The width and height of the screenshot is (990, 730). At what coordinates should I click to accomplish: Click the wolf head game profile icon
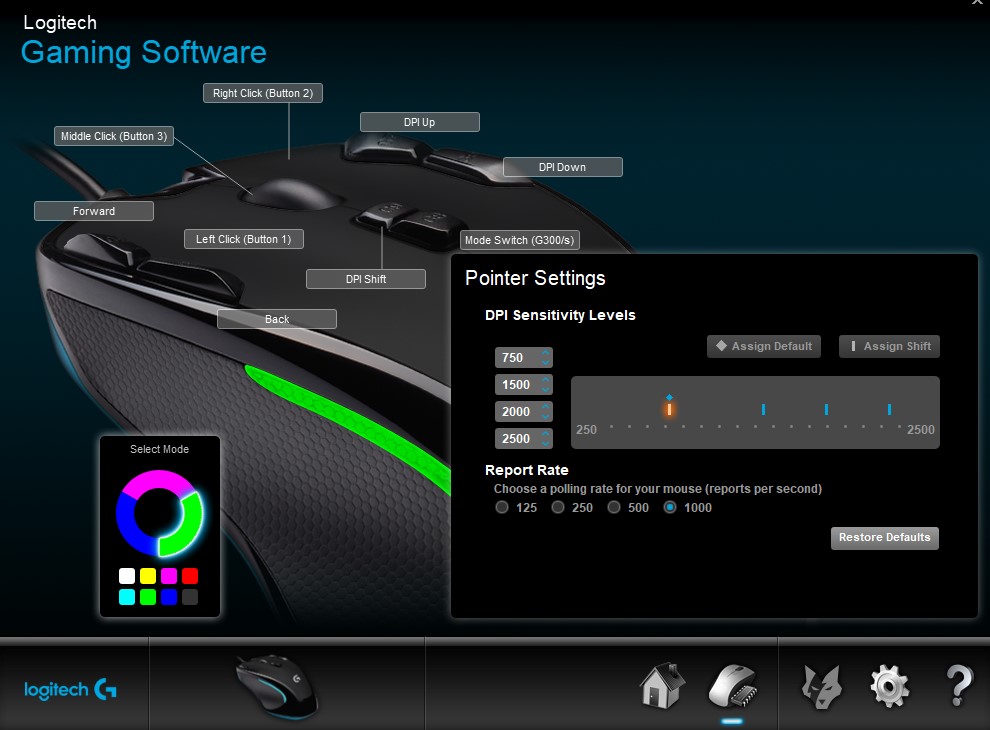[x=821, y=686]
